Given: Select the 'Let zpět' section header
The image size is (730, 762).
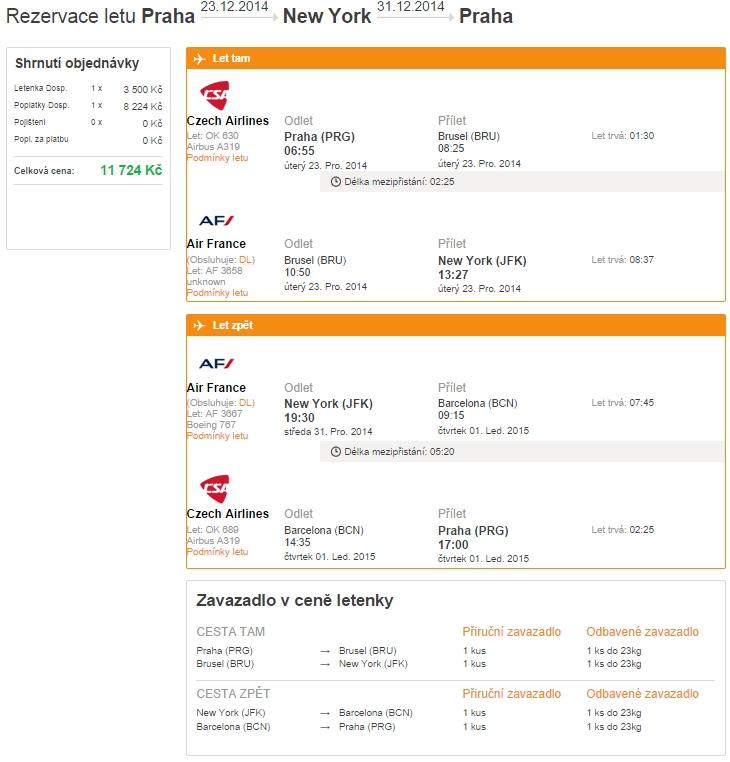Looking at the screenshot, I should point(234,326).
